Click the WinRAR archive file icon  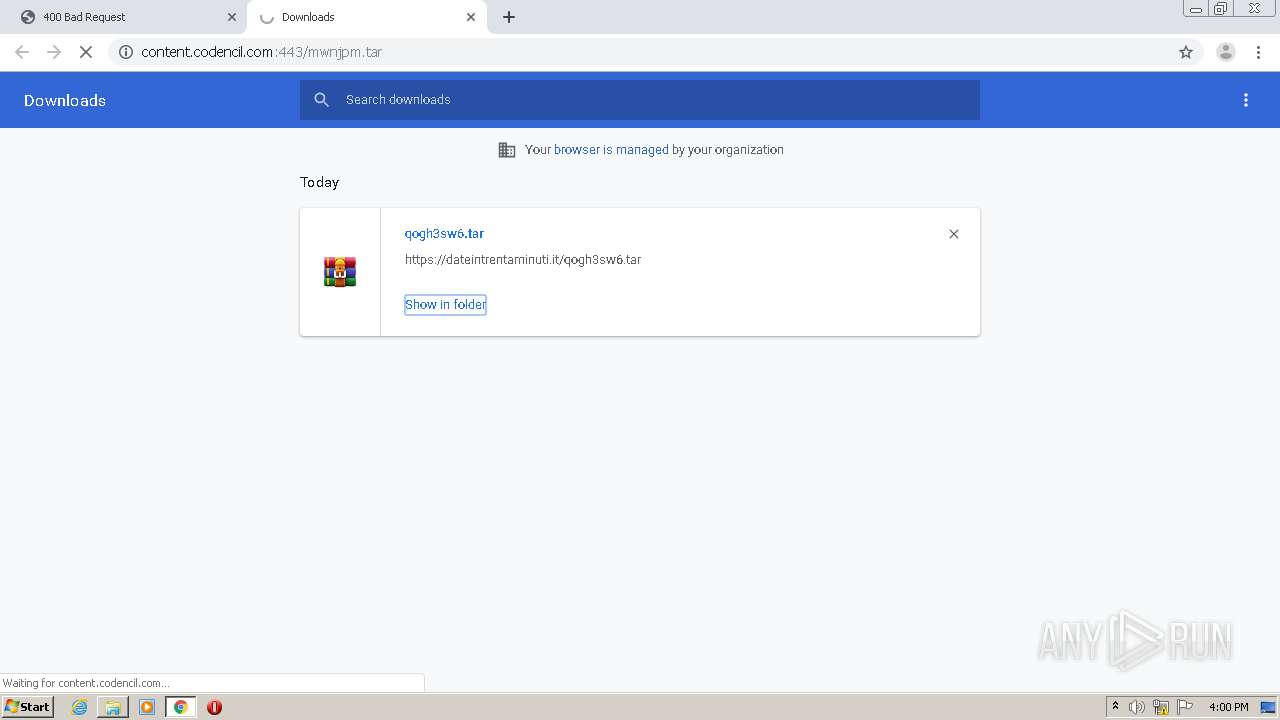pos(340,272)
